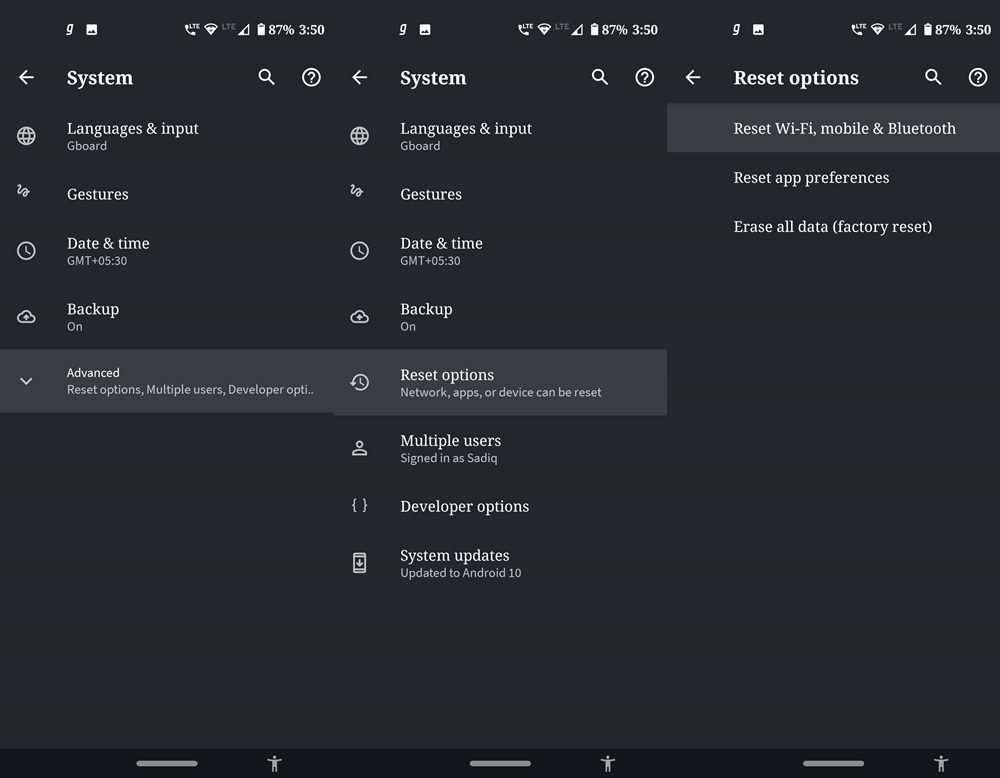Image resolution: width=1000 pixels, height=778 pixels.
Task: Tap the accessibility button in the left screen
Action: coord(275,763)
